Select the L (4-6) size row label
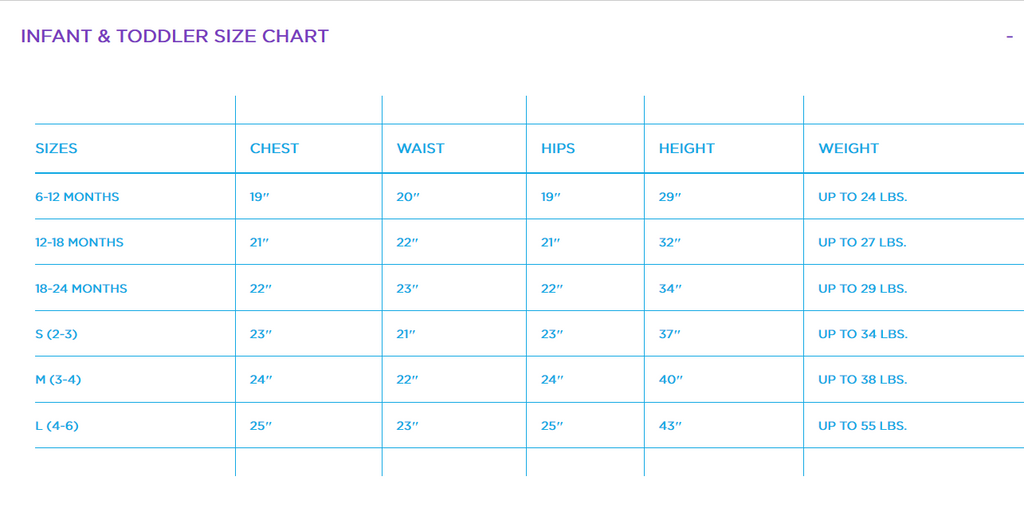Viewport: 1024px width, 516px height. click(56, 426)
